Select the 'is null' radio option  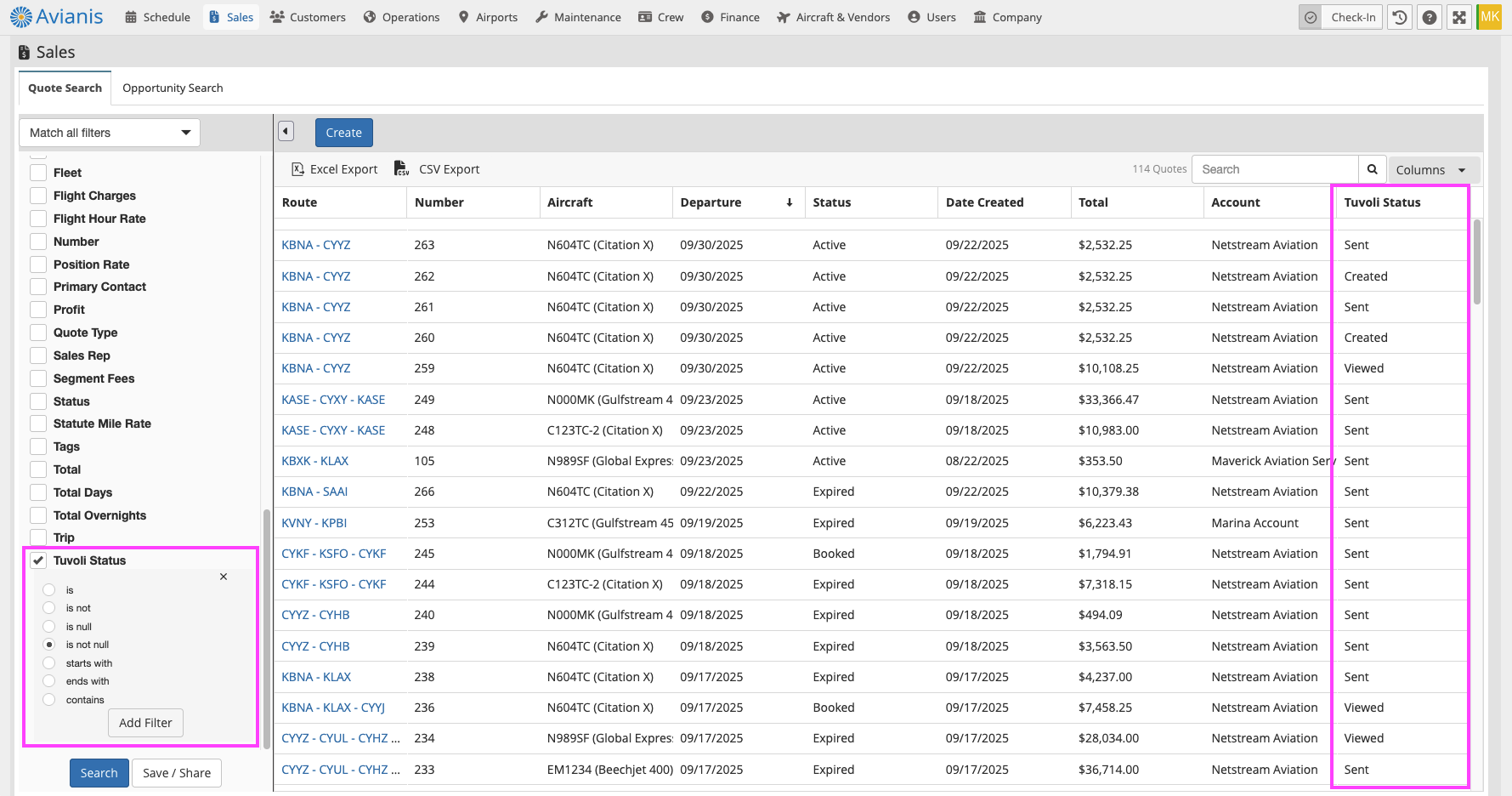(49, 627)
